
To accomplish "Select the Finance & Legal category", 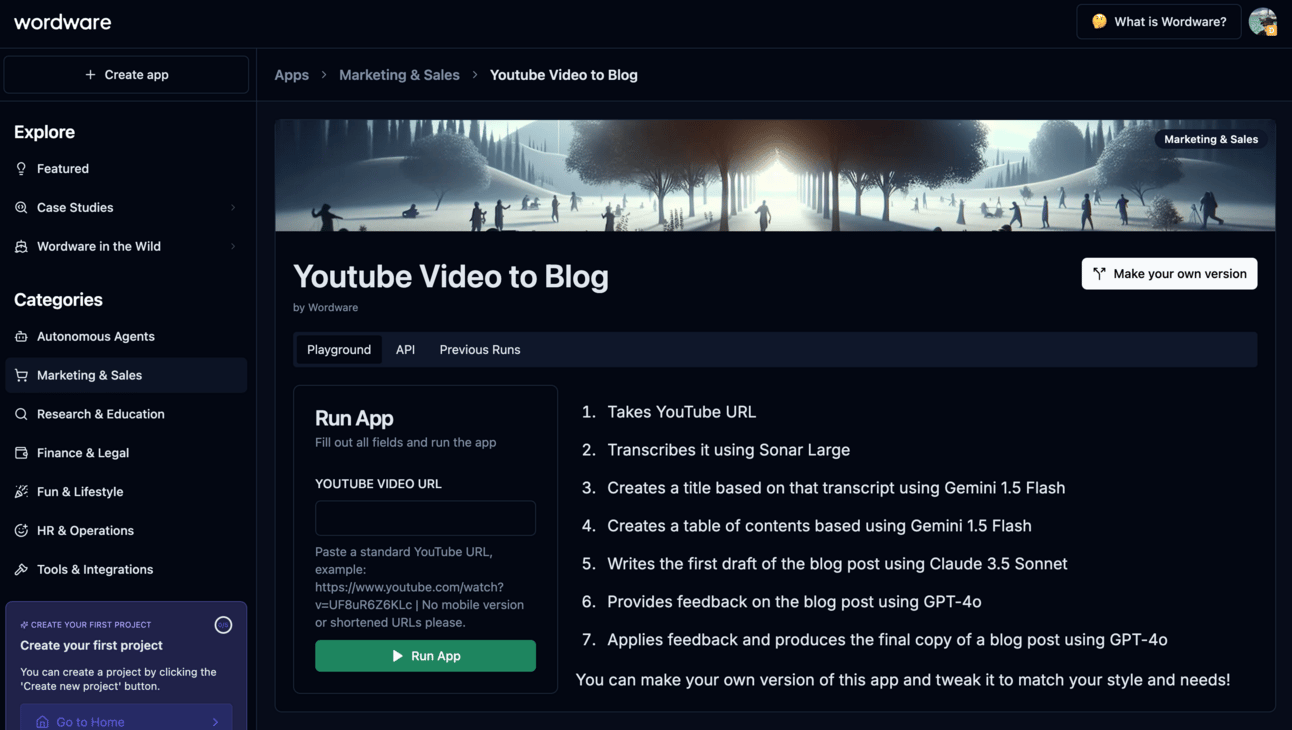I will (x=126, y=453).
